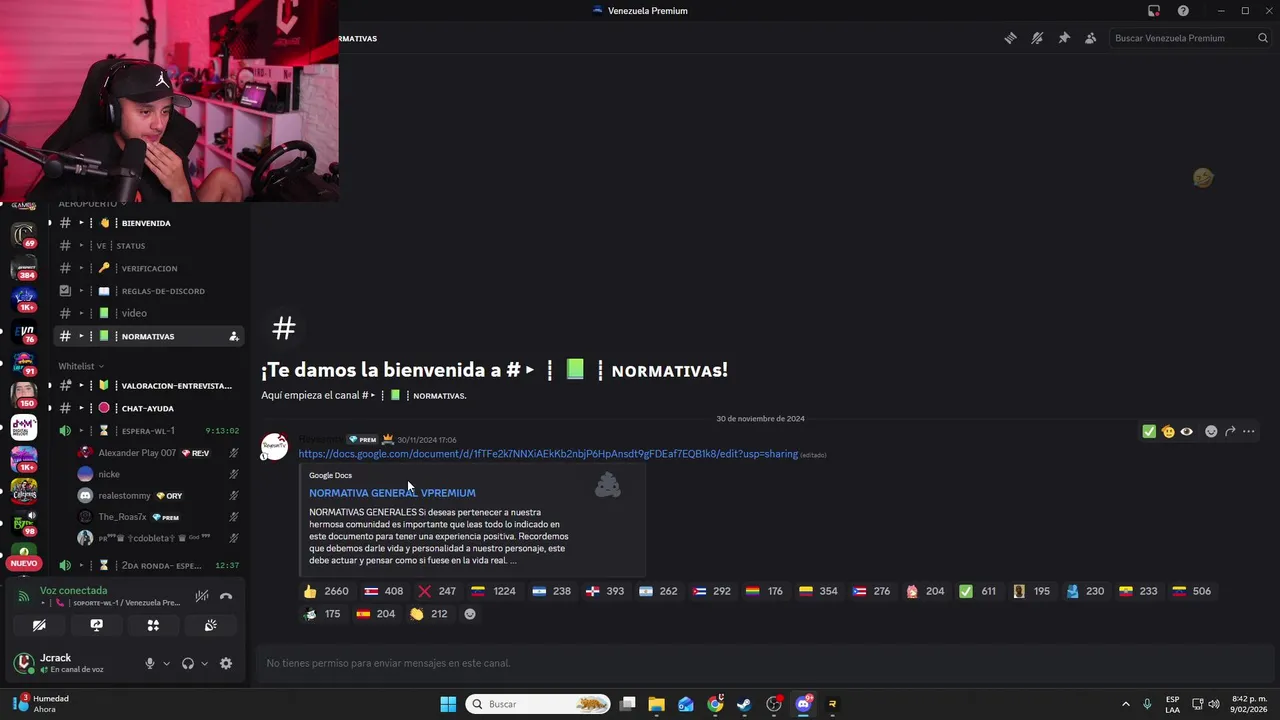This screenshot has width=1280, height=720.
Task: Open headphones output options dropdown arrow
Action: pyautogui.click(x=204, y=663)
